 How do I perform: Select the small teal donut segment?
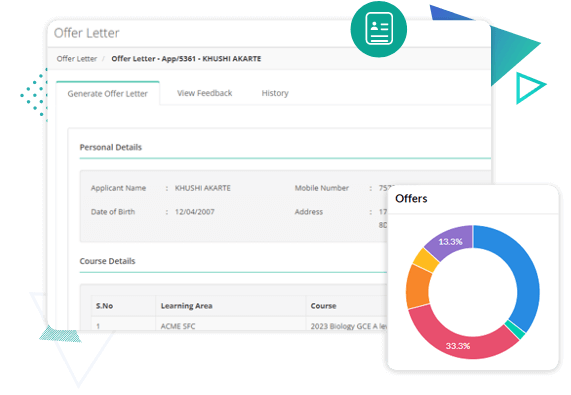click(x=515, y=329)
